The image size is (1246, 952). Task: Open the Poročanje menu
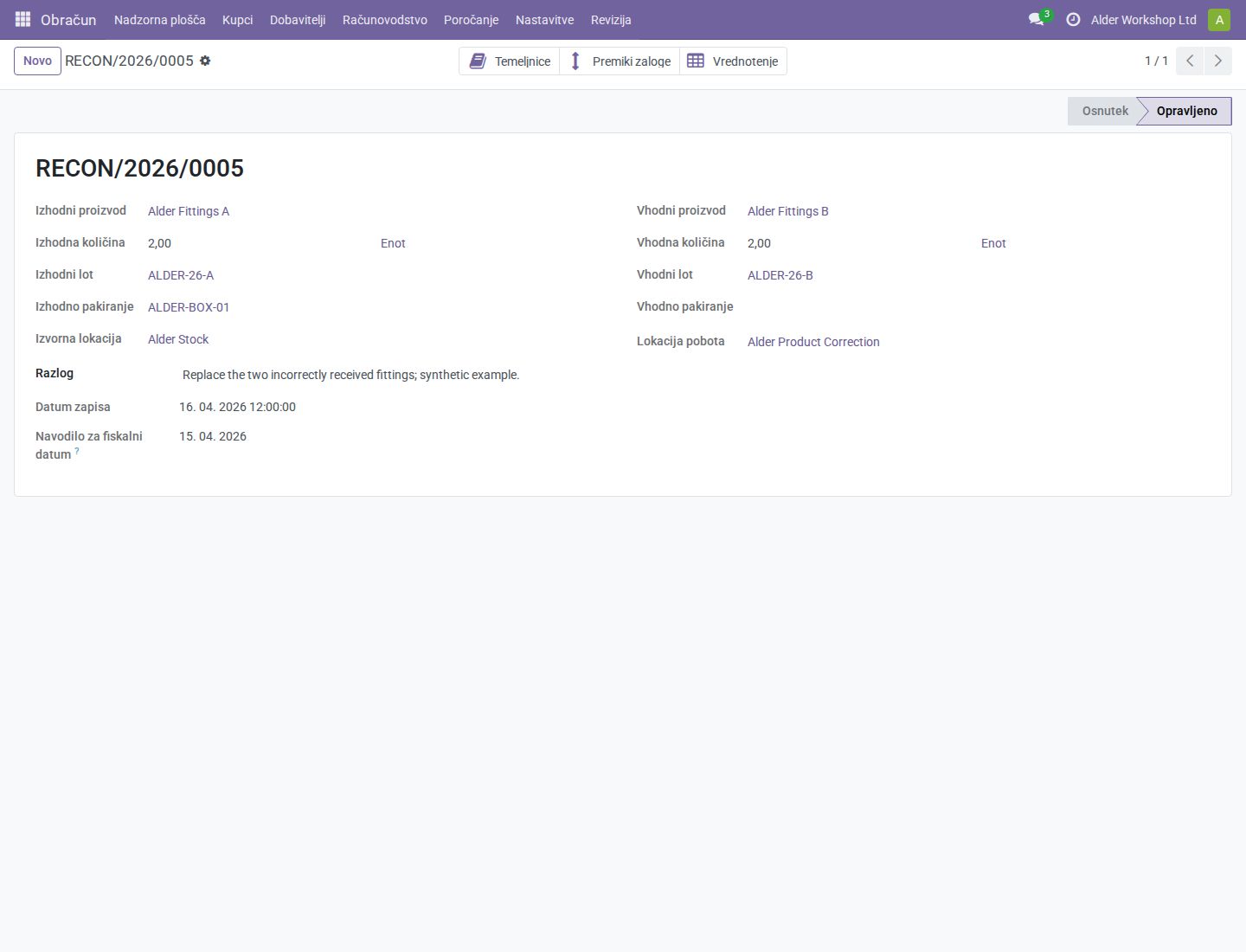point(471,20)
